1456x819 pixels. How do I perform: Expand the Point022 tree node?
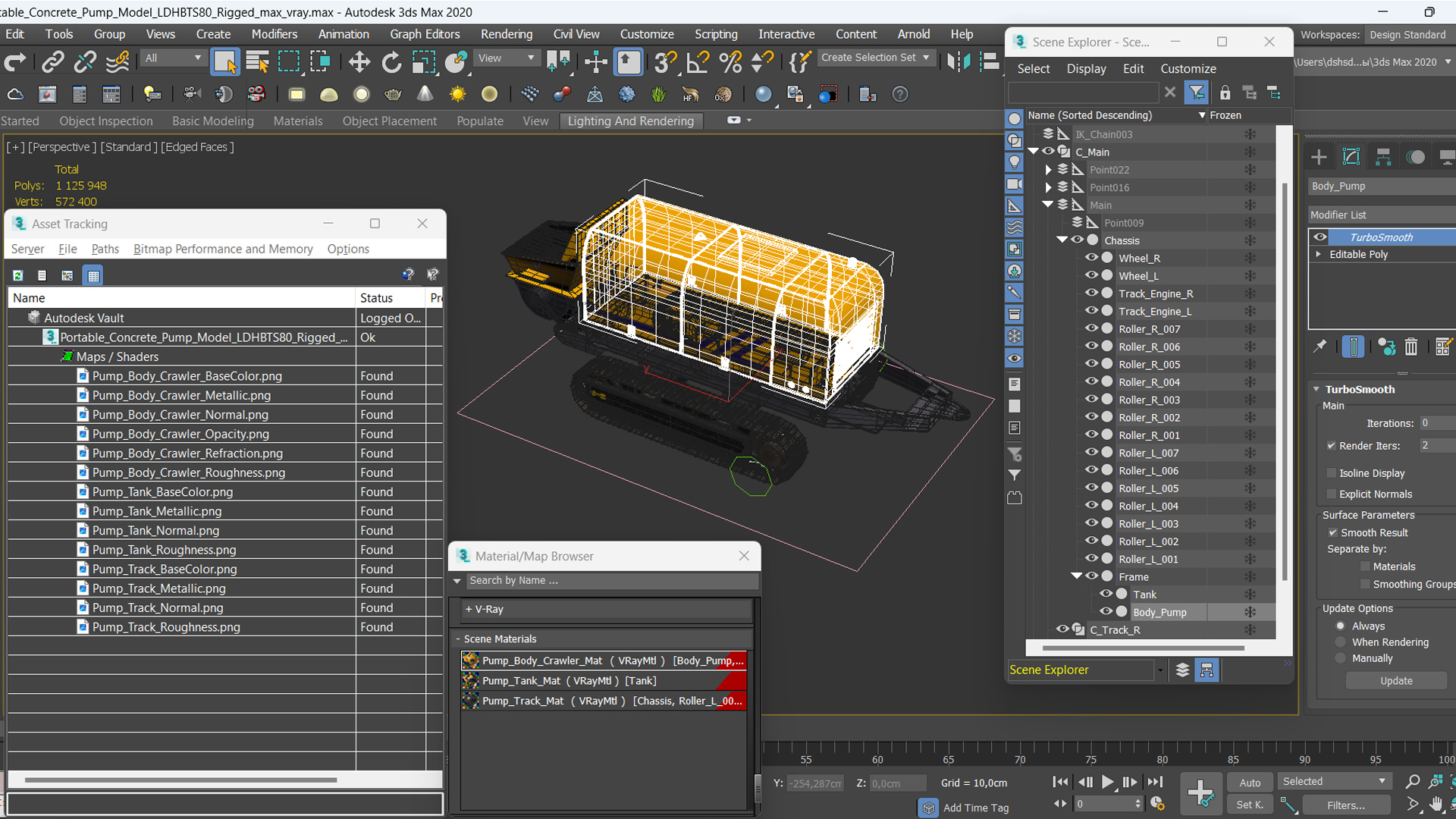(x=1048, y=170)
